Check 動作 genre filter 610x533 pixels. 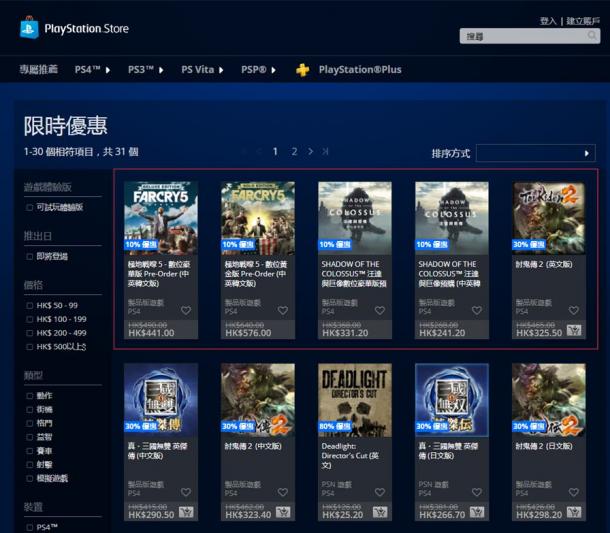pos(29,396)
